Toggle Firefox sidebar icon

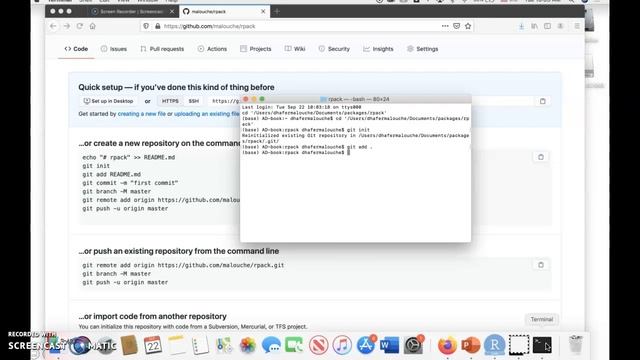(547, 26)
